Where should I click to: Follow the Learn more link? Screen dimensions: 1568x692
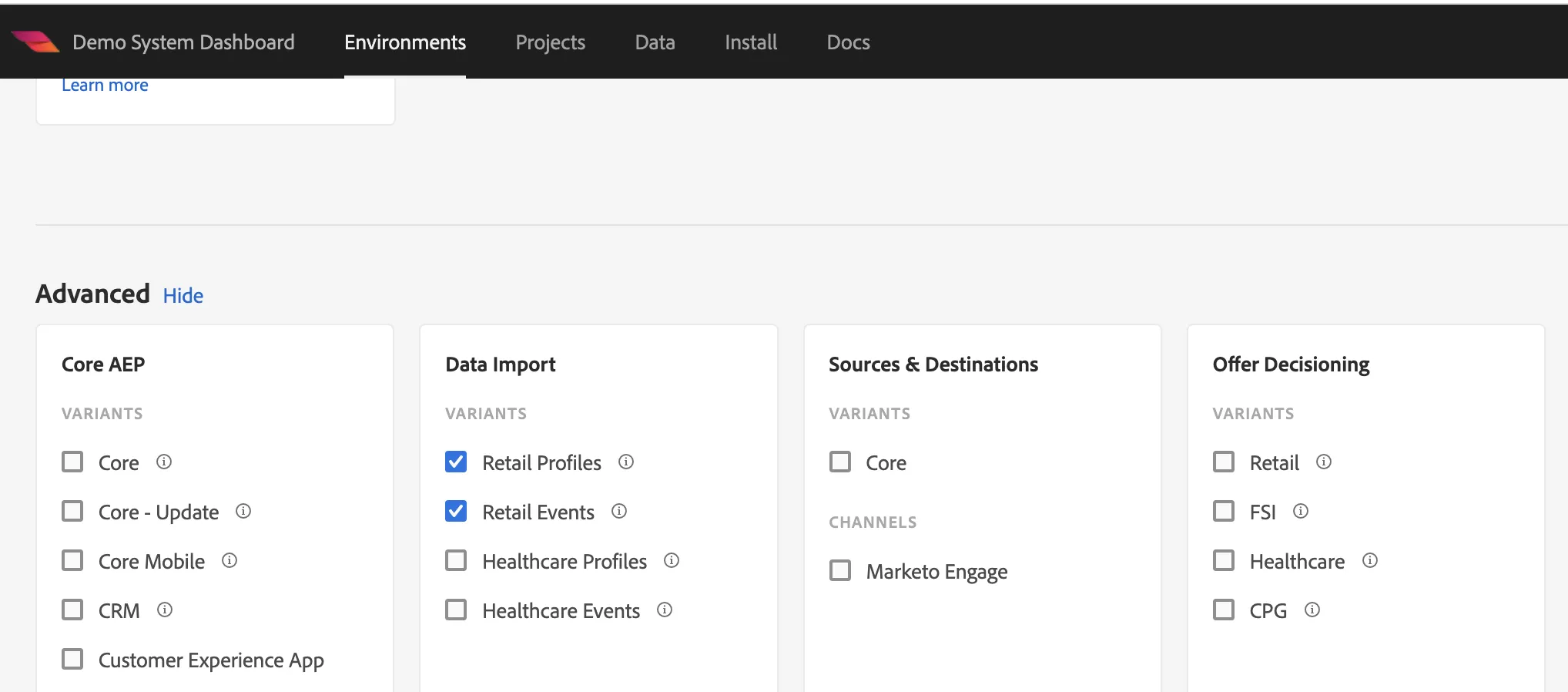click(105, 85)
